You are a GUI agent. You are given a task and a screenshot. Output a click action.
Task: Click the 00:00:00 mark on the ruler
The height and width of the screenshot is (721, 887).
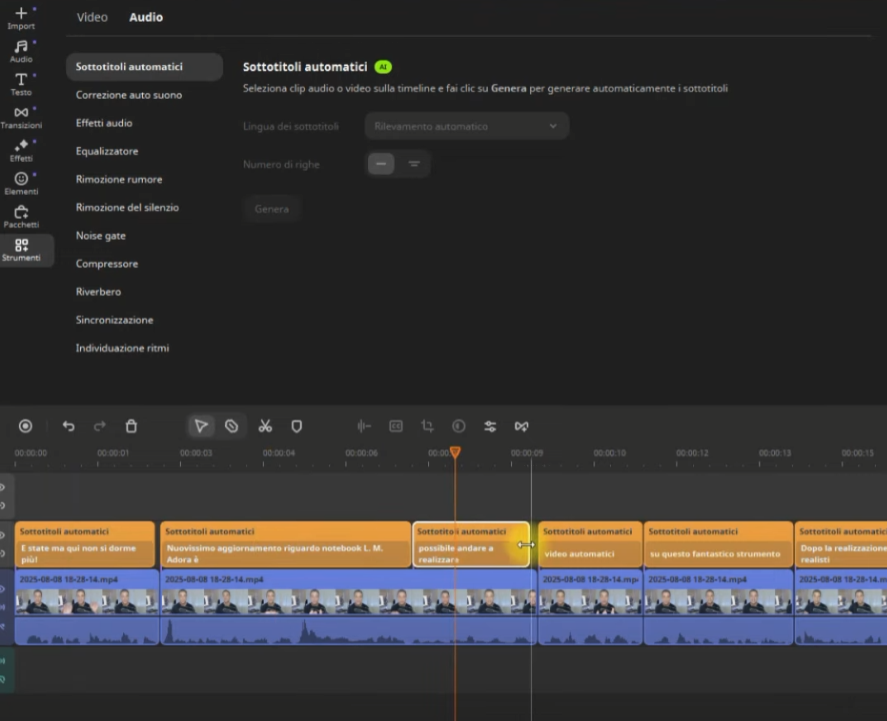tap(31, 453)
